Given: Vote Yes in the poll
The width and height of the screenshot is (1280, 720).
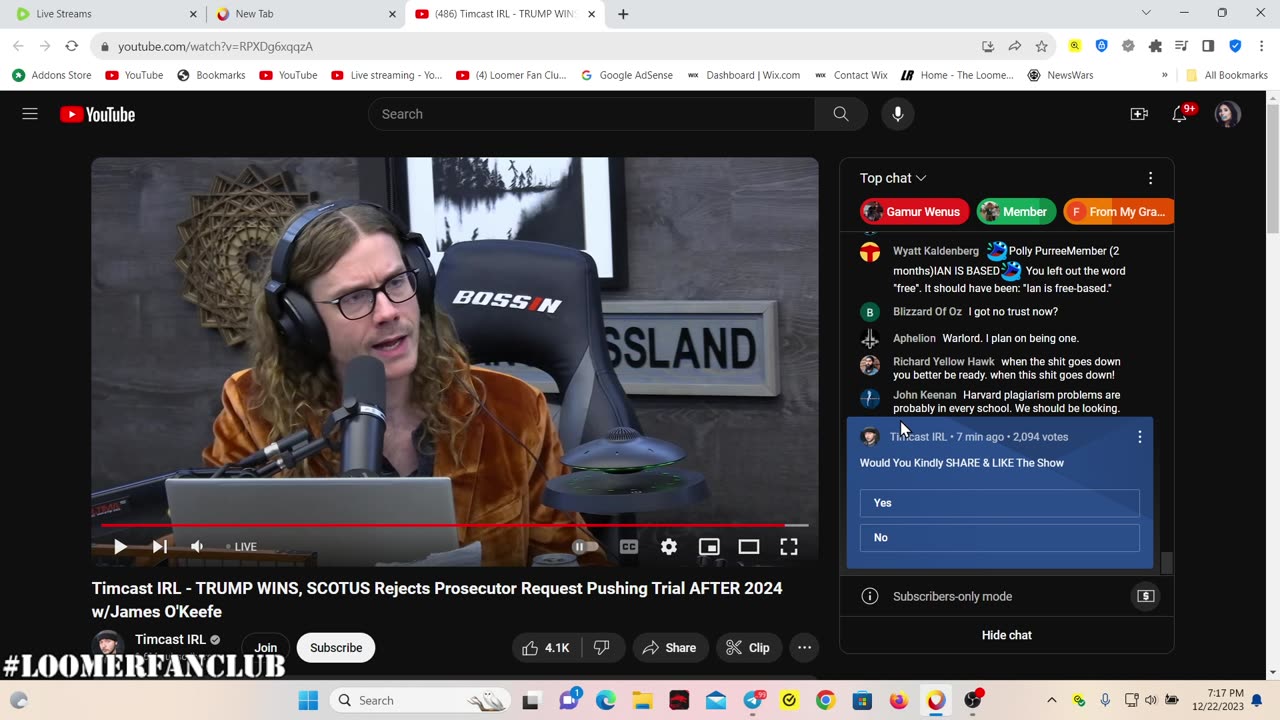Looking at the screenshot, I should coord(1000,503).
